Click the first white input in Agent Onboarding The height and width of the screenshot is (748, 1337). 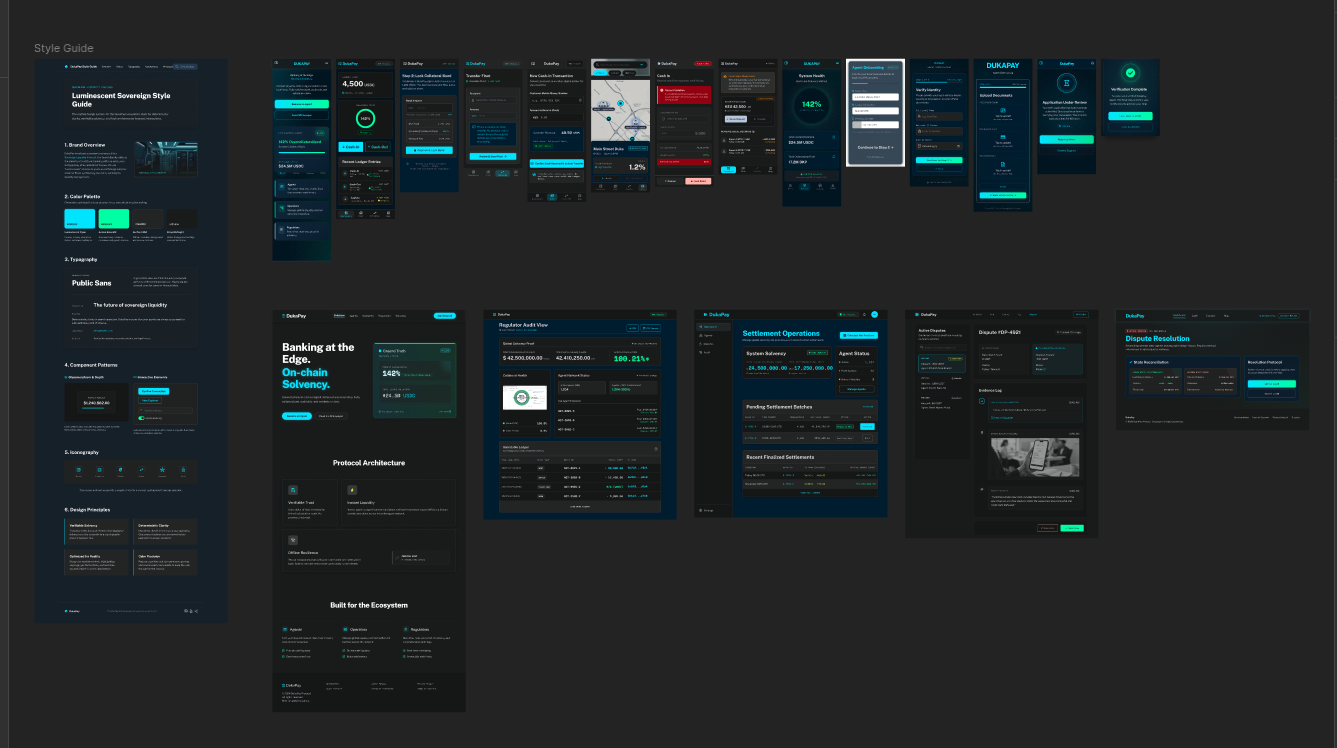coord(875,96)
